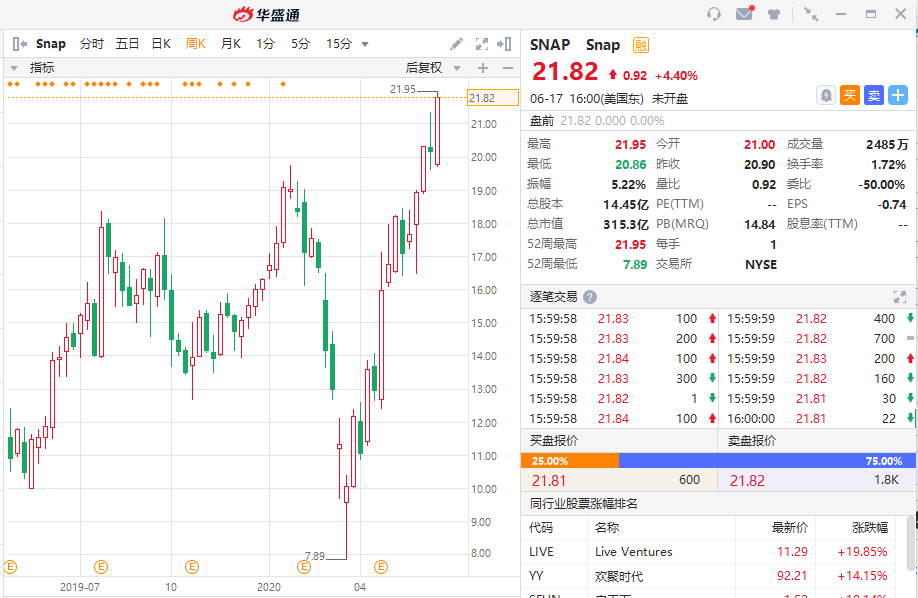Collapse left panel icon beside Snap
Image resolution: width=918 pixels, height=598 pixels.
pos(19,44)
